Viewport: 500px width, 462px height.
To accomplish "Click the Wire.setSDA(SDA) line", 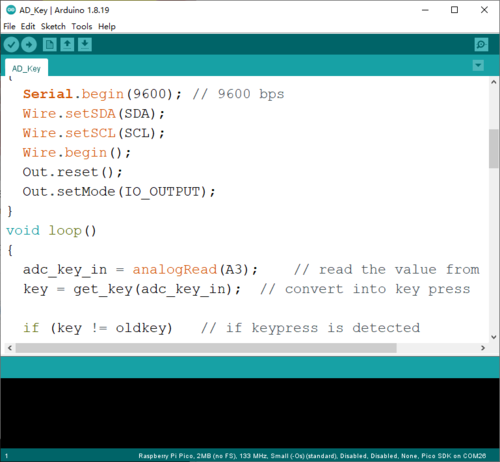I will tap(94, 114).
